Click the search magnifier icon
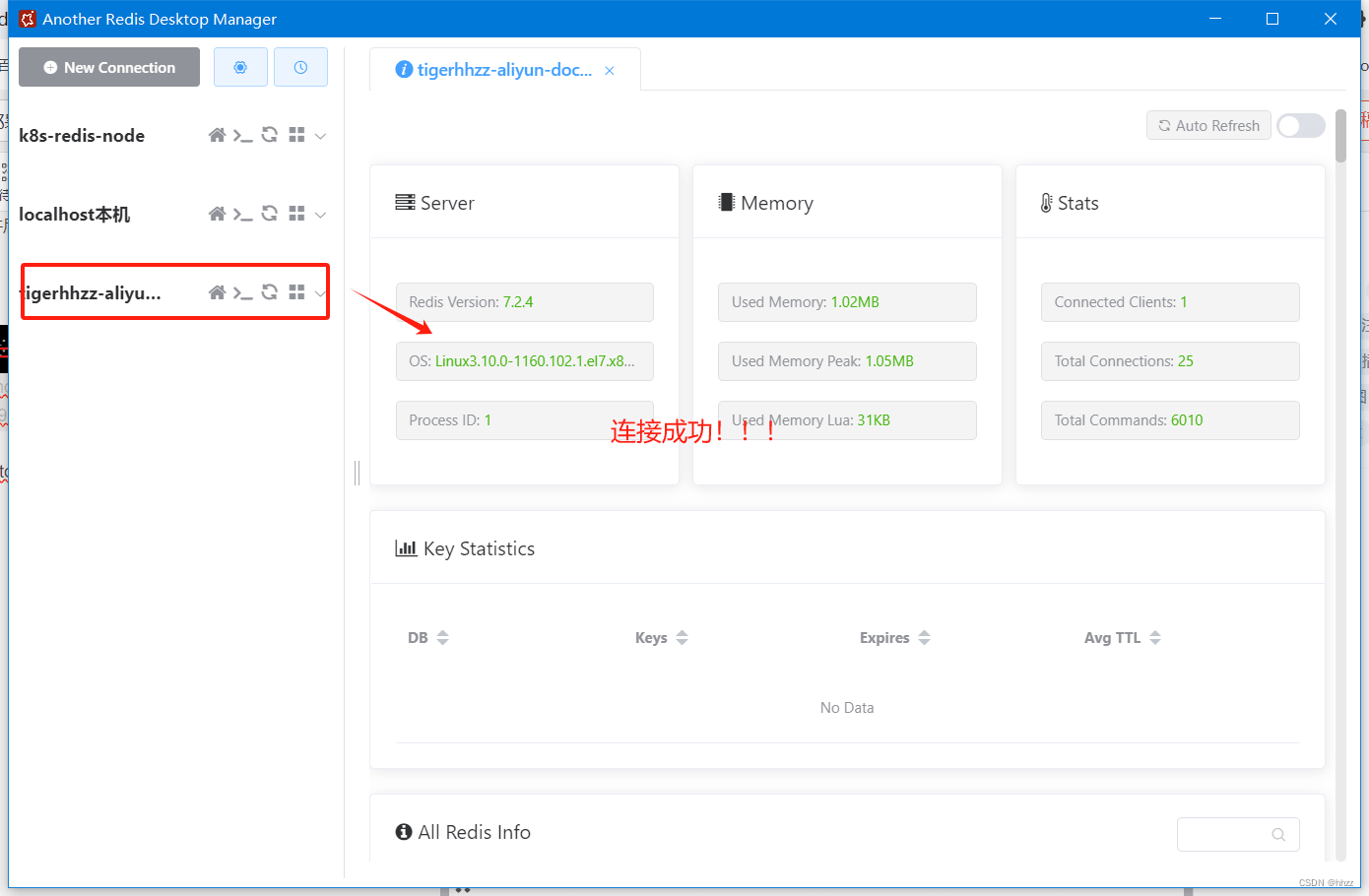 1278,834
